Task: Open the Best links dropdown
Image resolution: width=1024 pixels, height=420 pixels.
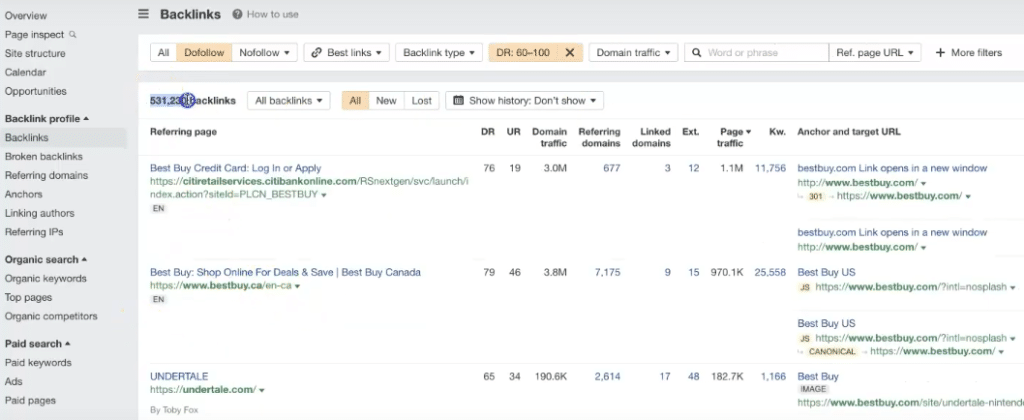Action: pos(347,53)
